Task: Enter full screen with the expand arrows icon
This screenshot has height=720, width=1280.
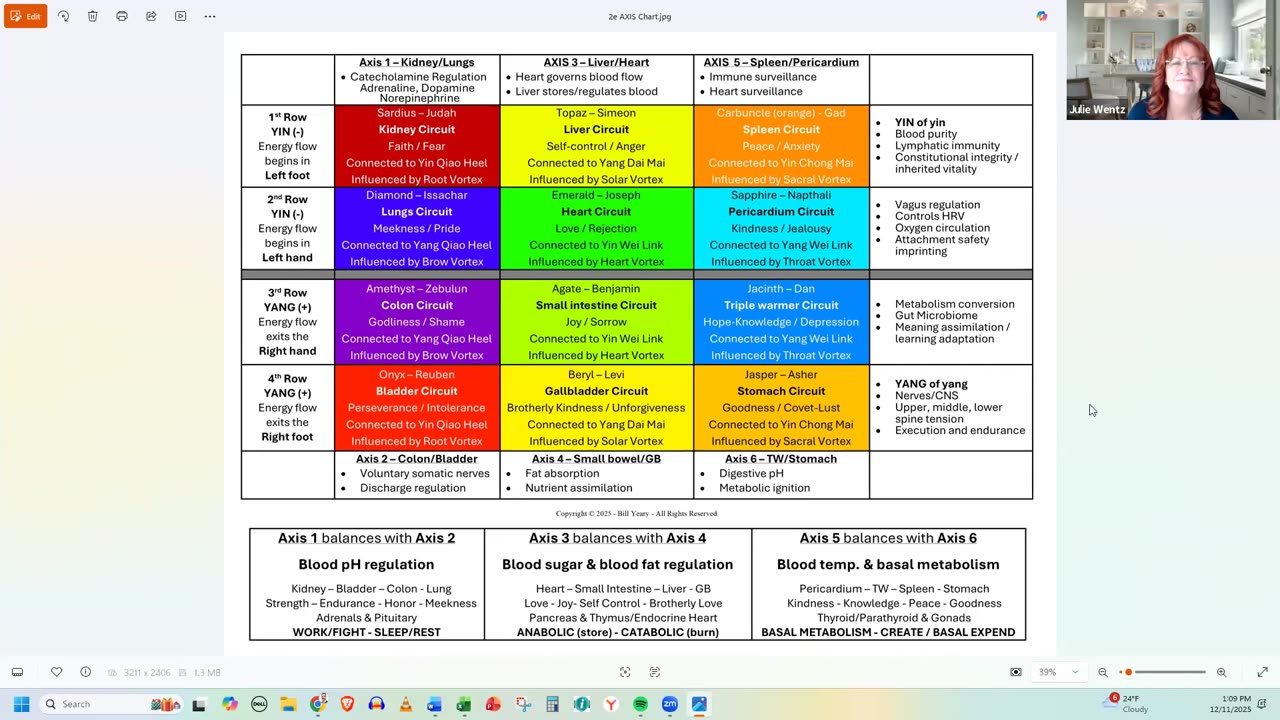Action: tap(1262, 672)
